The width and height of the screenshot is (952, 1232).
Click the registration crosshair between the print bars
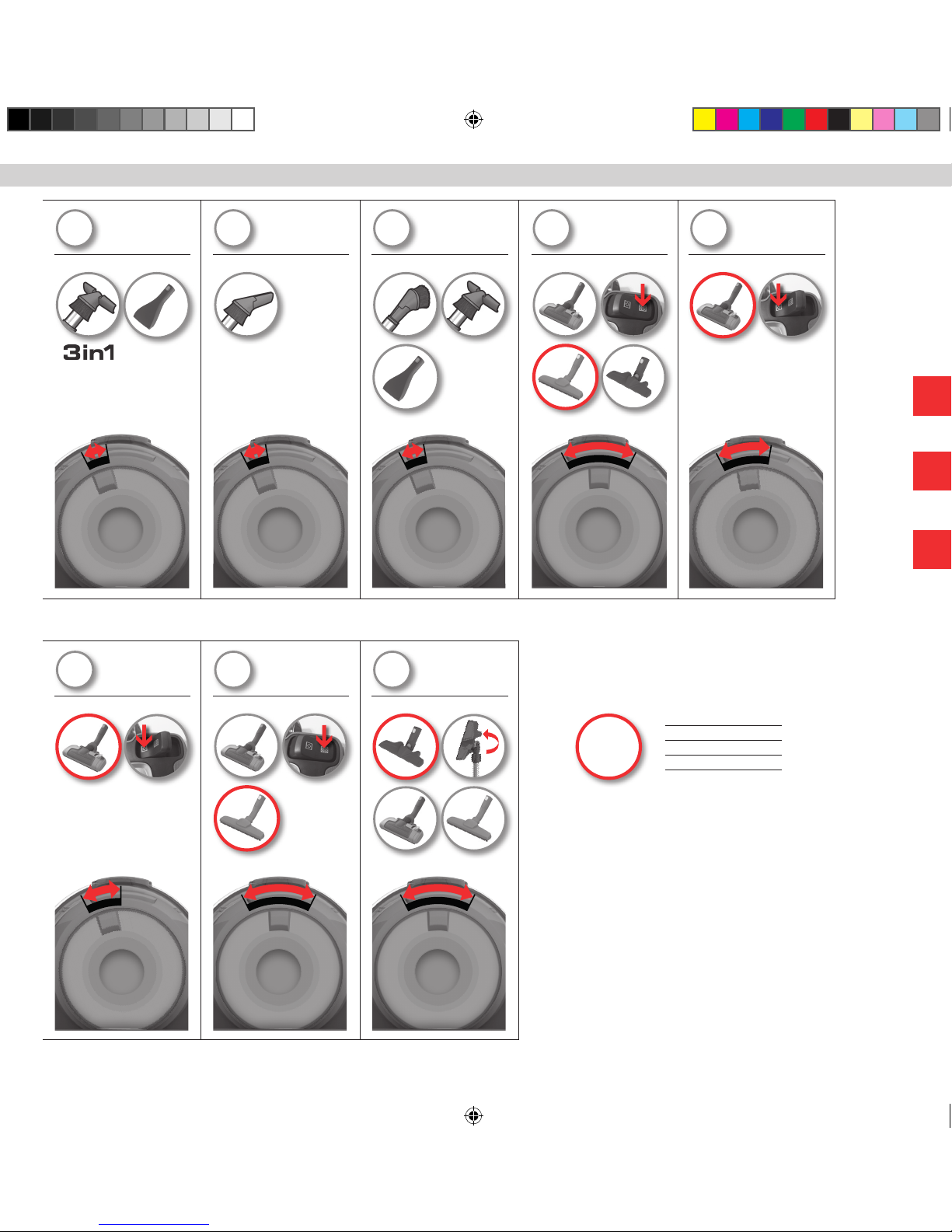tap(473, 120)
